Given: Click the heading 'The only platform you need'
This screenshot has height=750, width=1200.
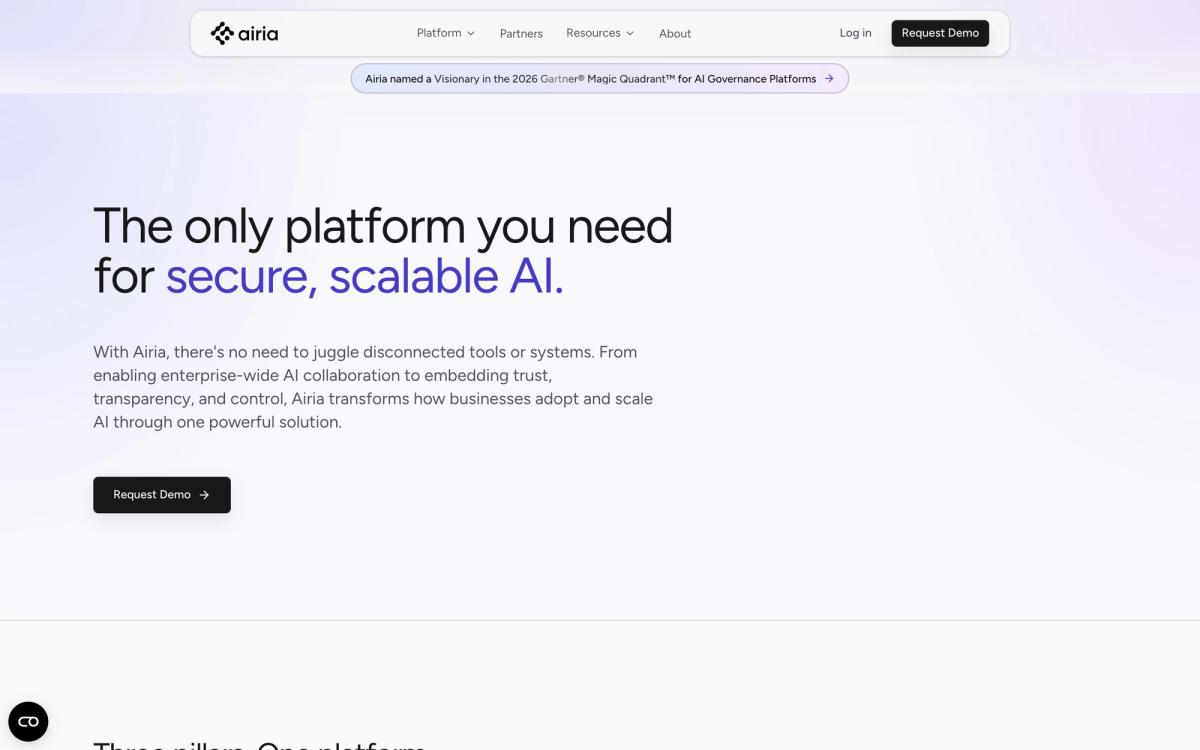Looking at the screenshot, I should [383, 226].
